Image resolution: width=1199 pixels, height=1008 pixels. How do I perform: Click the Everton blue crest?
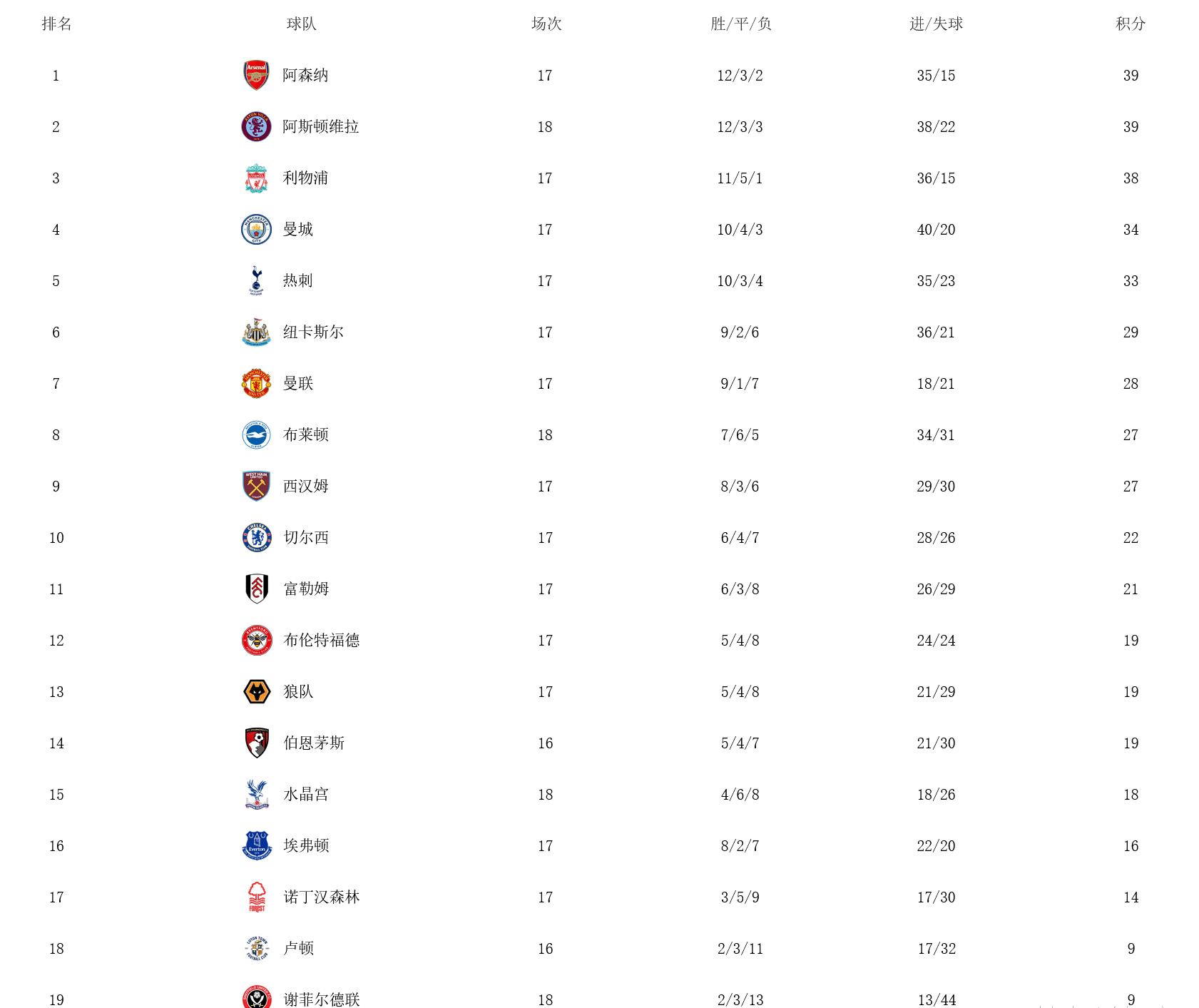[x=257, y=845]
